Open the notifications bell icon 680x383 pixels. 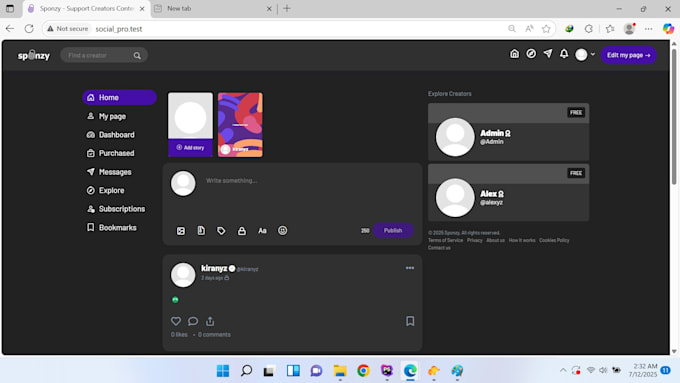(564, 54)
